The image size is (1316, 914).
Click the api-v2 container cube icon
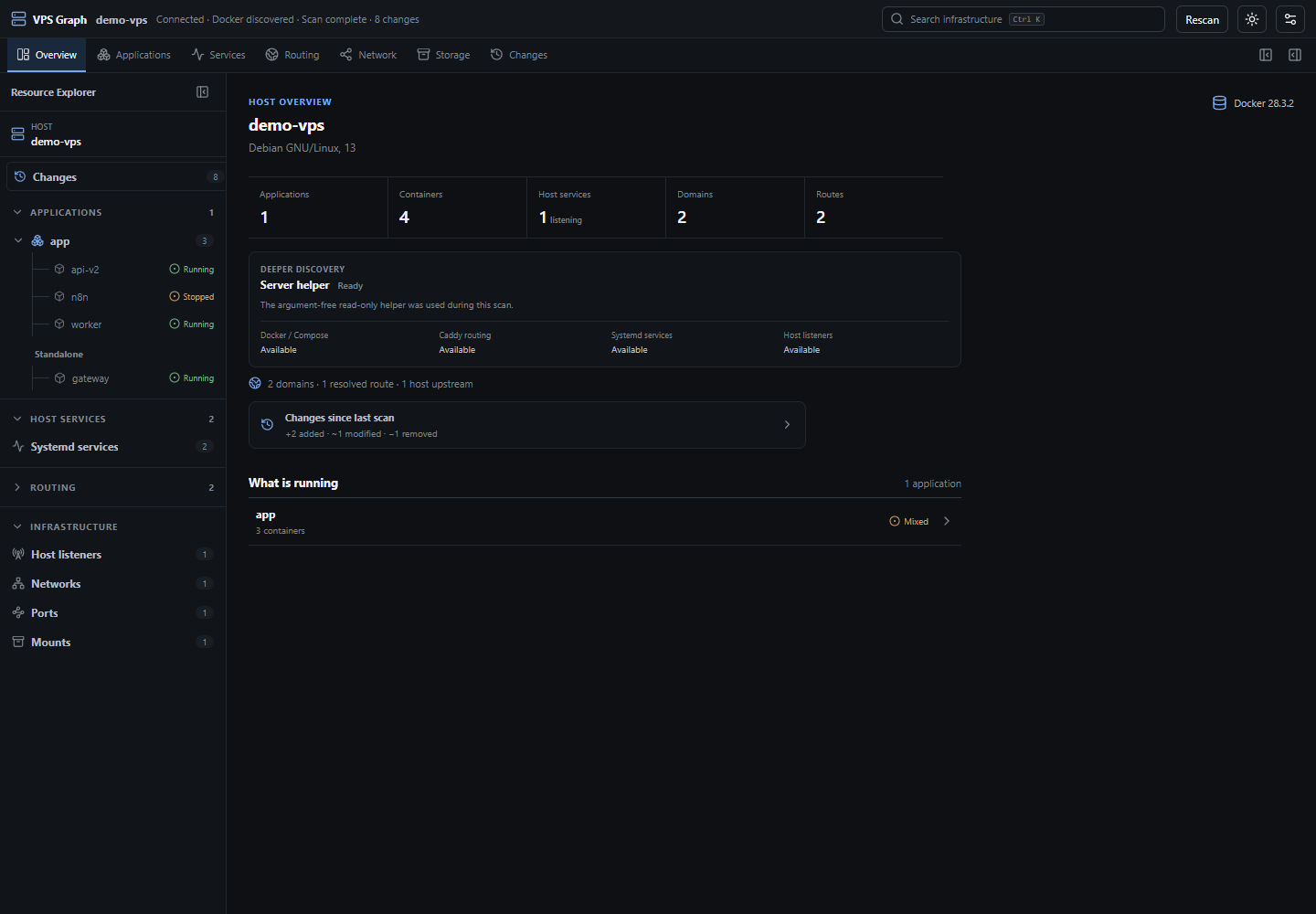(x=59, y=270)
